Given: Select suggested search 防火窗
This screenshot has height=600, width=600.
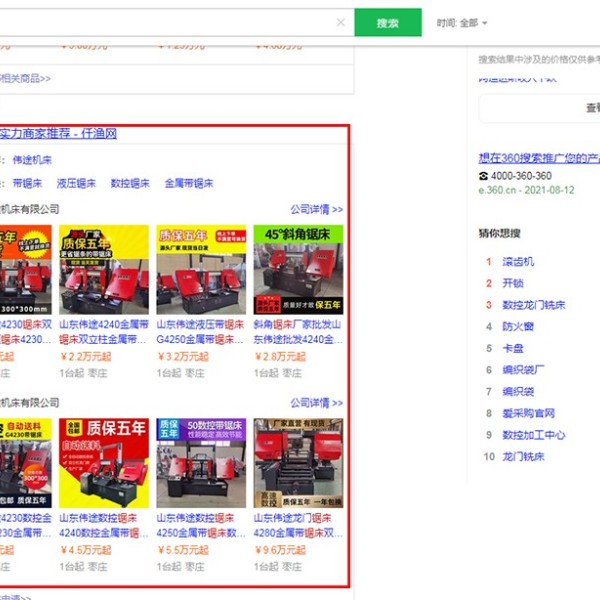Looking at the screenshot, I should pos(518,327).
